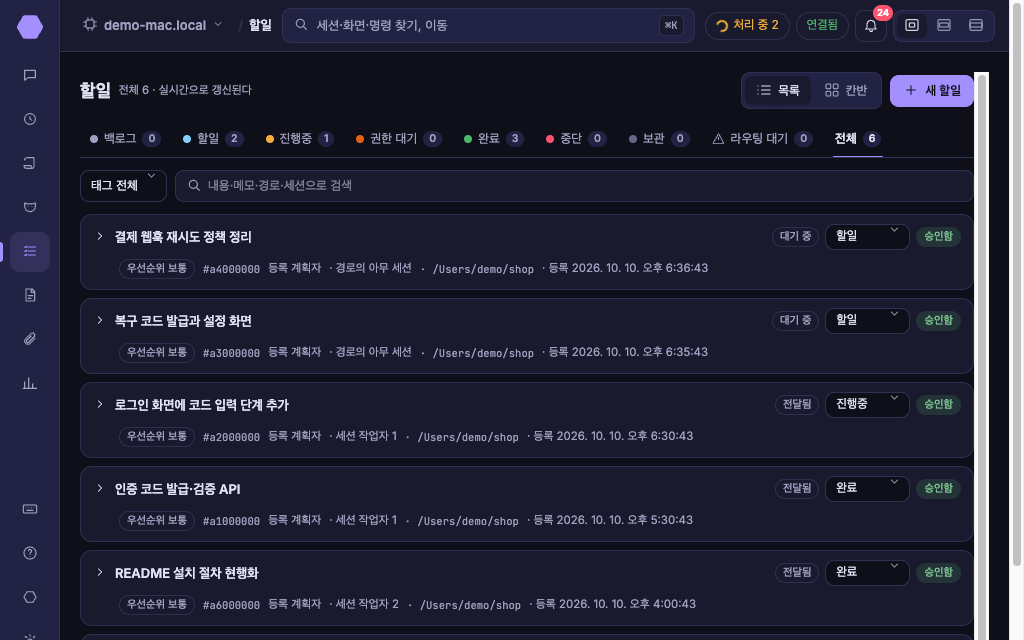Click the chip icon beside demo-mac.local
This screenshot has height=640, width=1024.
[x=89, y=25]
